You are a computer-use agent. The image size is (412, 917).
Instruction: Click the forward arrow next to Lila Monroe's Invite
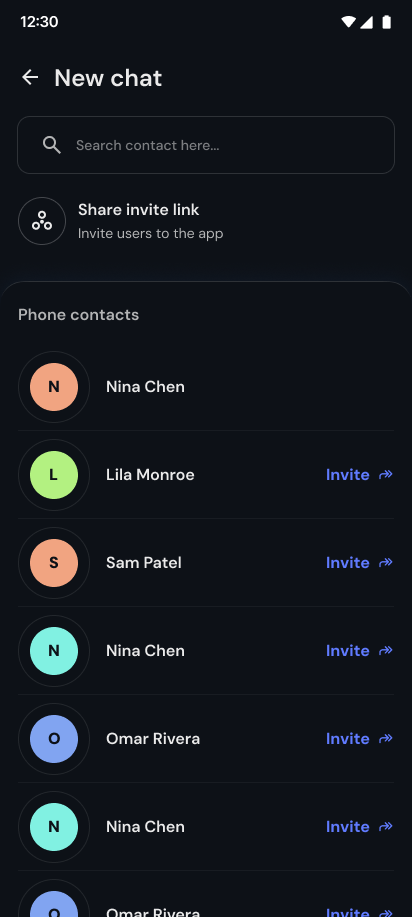coord(386,474)
